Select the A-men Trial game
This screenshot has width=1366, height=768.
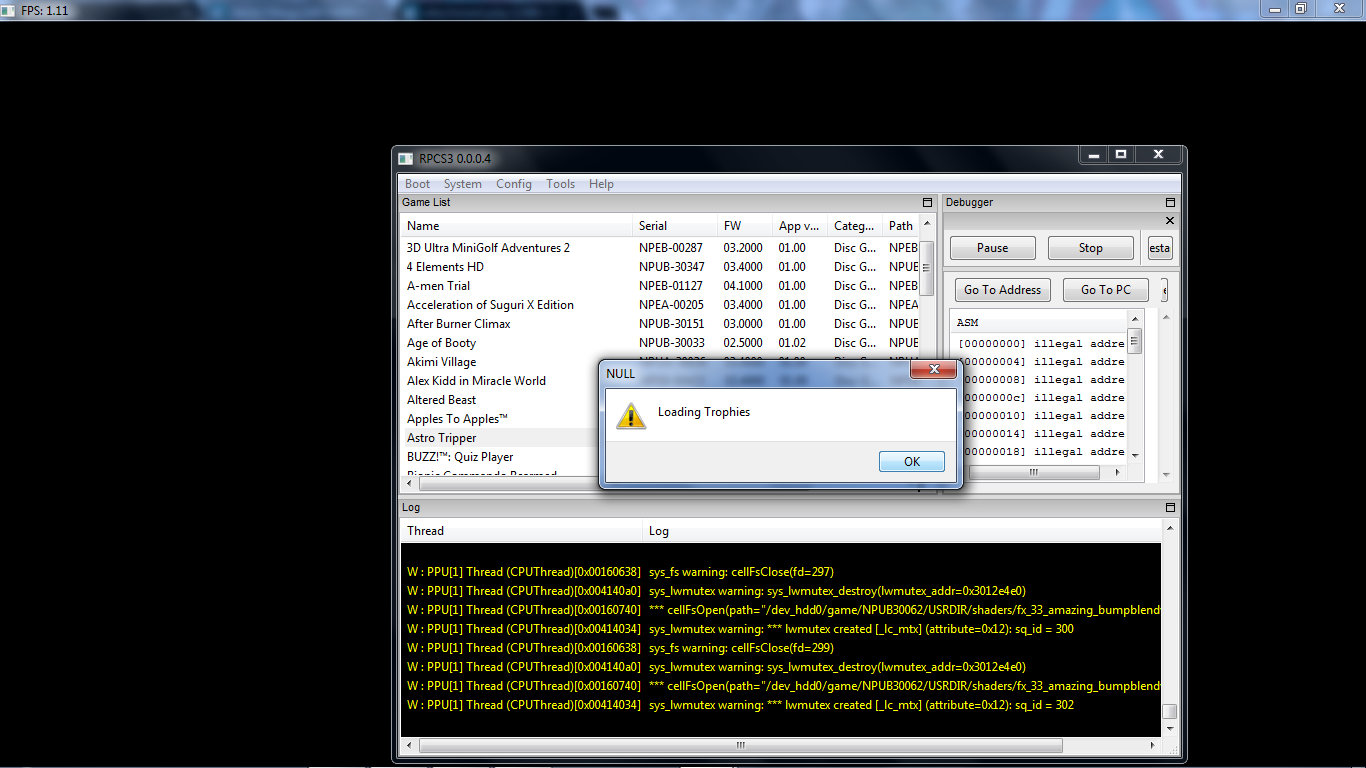pyautogui.click(x=438, y=286)
